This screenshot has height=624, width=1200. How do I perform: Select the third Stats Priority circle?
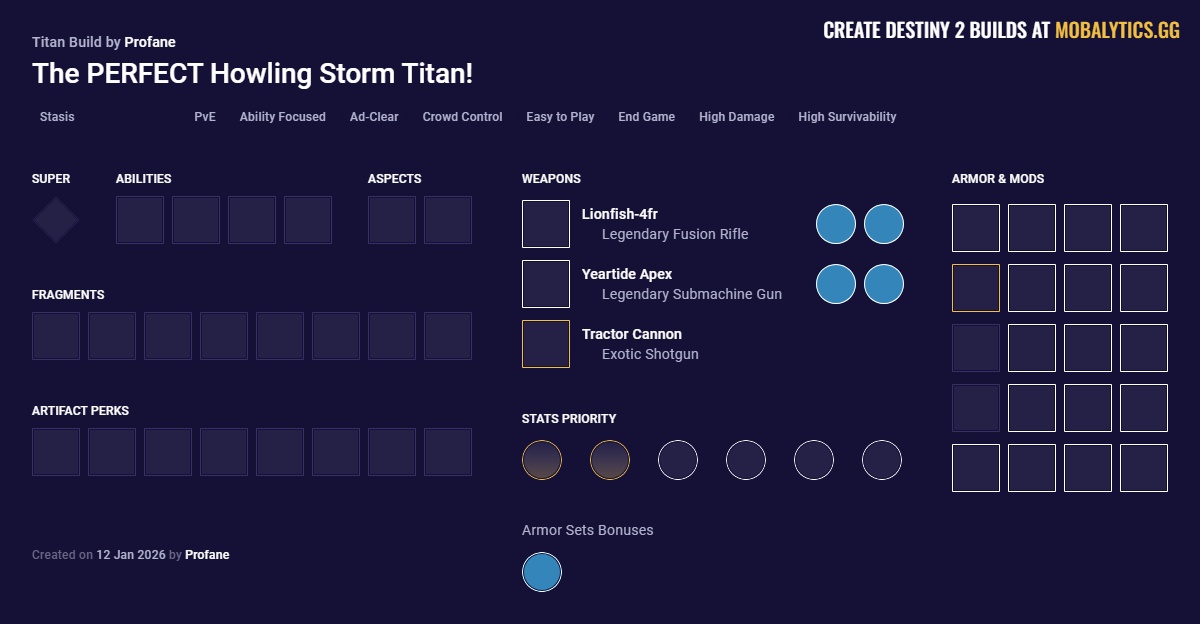[x=678, y=460]
